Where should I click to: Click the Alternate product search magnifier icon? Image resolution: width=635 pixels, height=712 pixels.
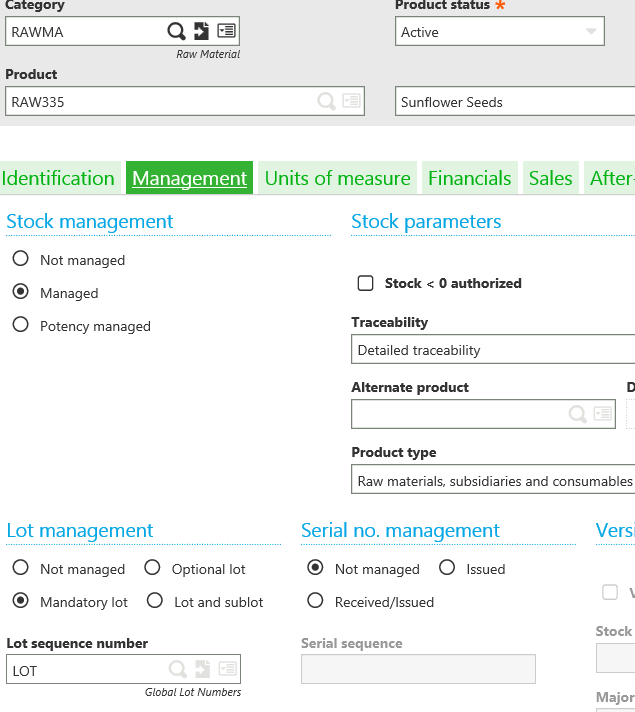point(577,414)
